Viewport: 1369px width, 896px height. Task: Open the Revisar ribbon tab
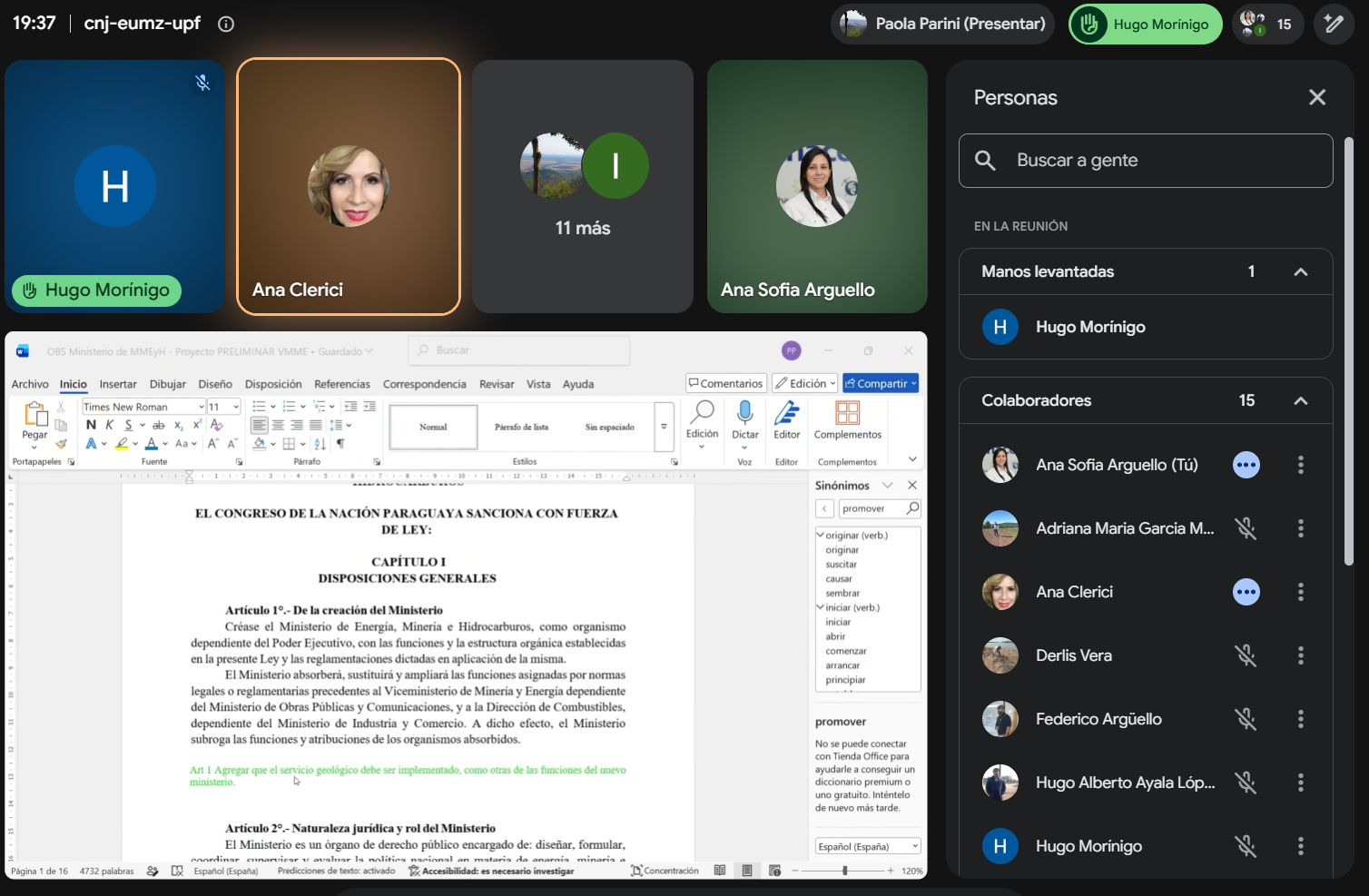pyautogui.click(x=497, y=384)
